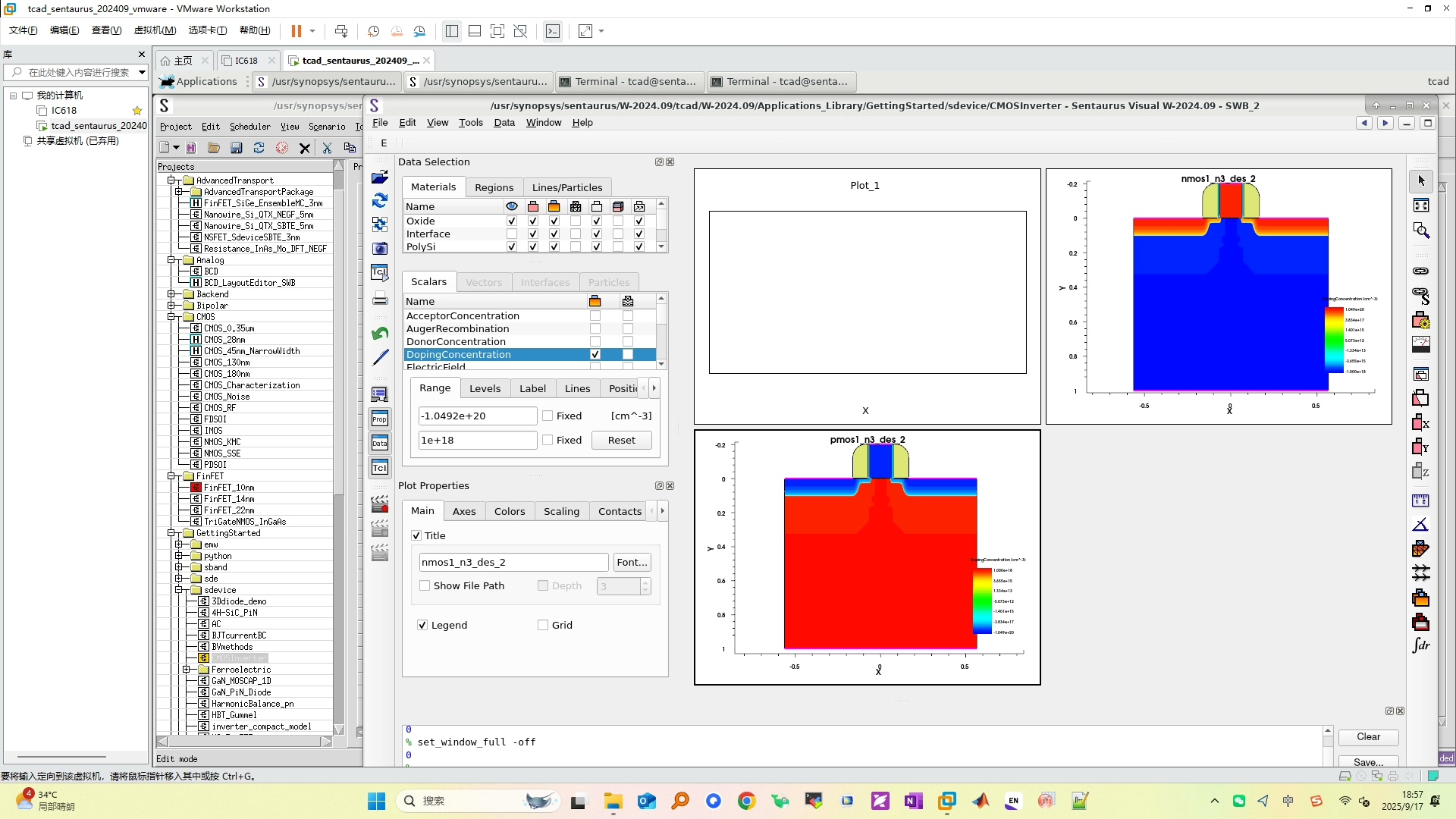Switch to the Axes tab
This screenshot has height=819, width=1456.
pos(464,511)
